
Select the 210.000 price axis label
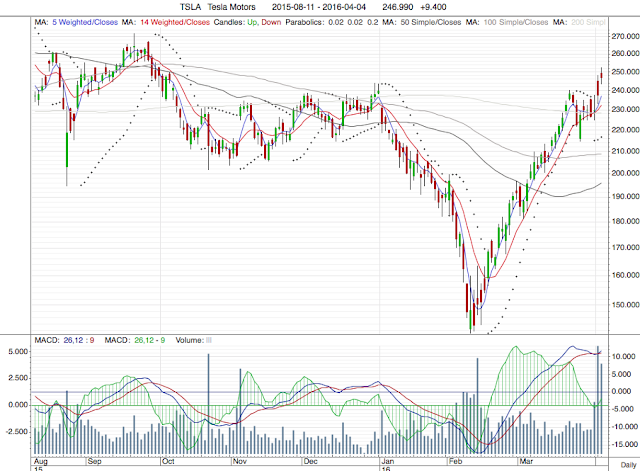[625, 151]
